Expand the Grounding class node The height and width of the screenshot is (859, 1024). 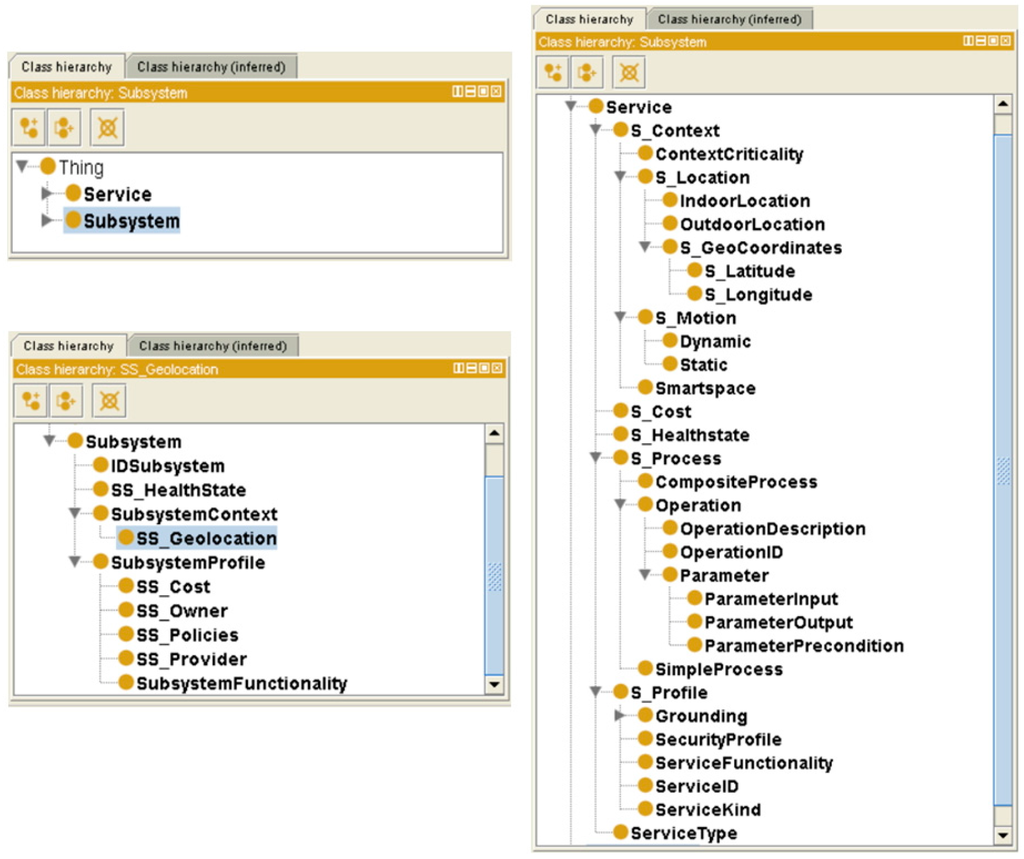(x=620, y=716)
